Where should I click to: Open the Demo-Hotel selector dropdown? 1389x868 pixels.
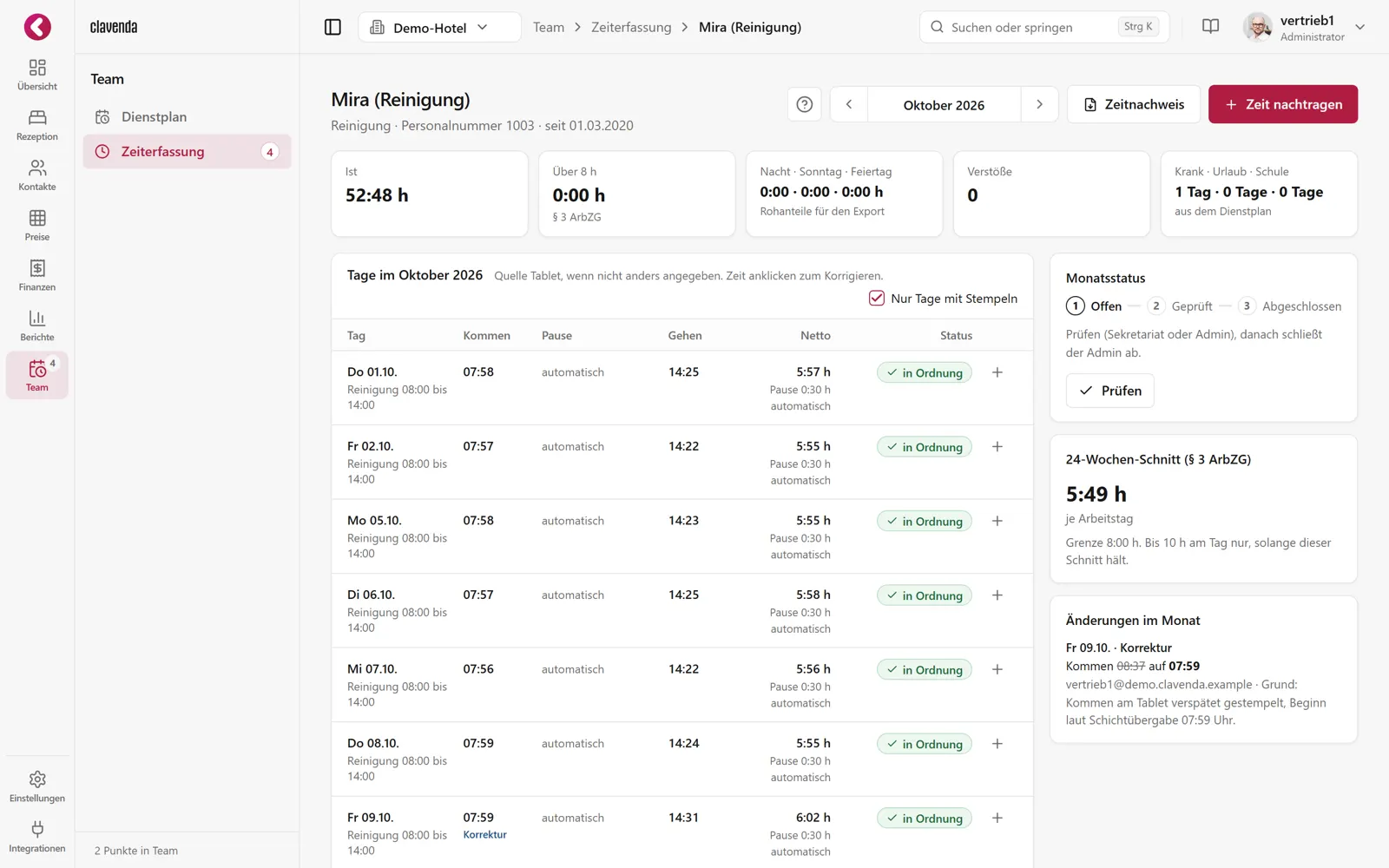click(439, 27)
